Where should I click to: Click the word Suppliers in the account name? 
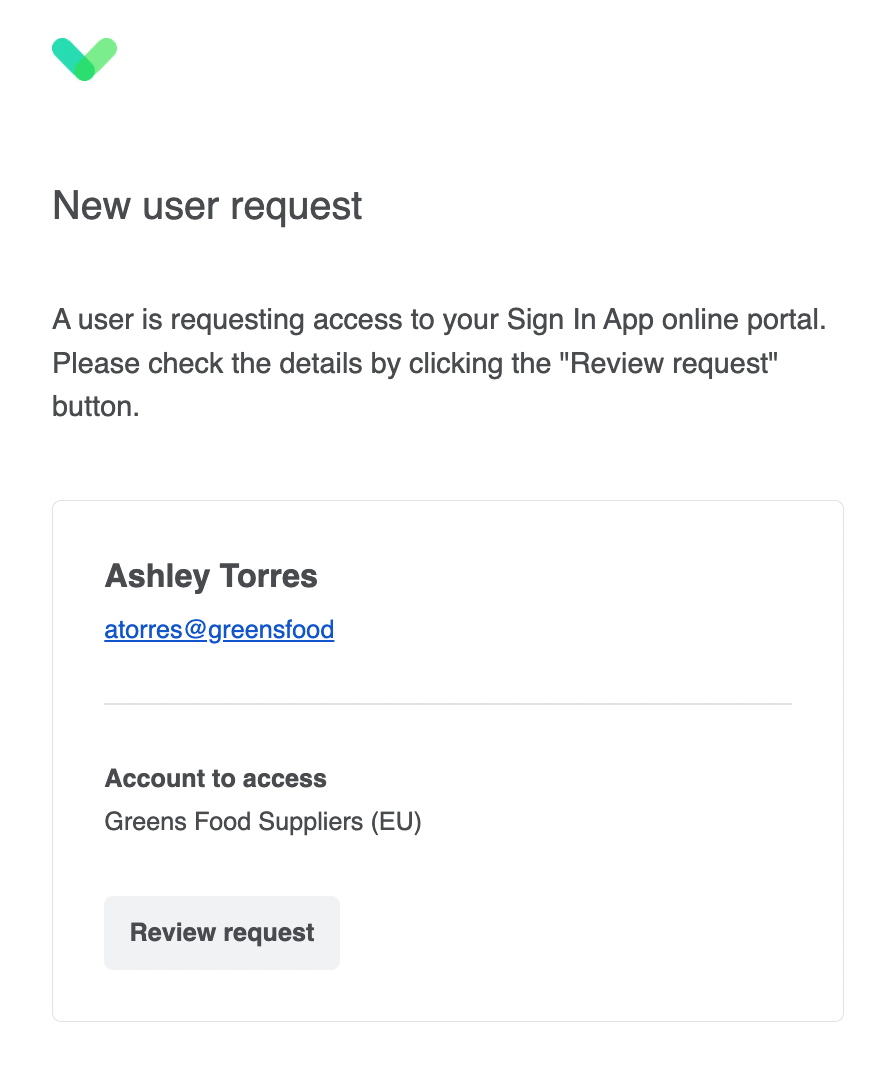point(311,821)
